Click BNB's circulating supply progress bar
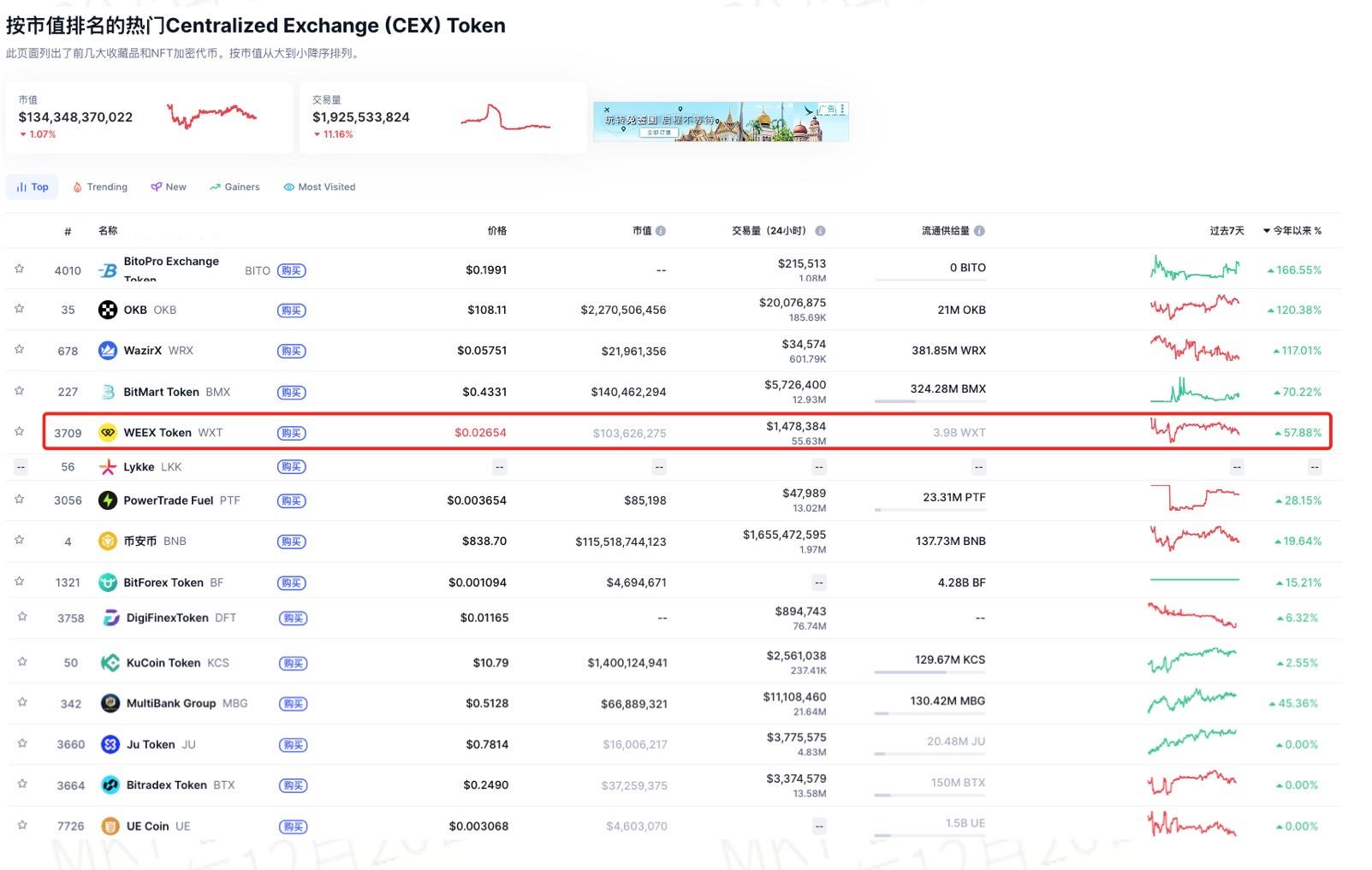1372x870 pixels. pos(928,552)
